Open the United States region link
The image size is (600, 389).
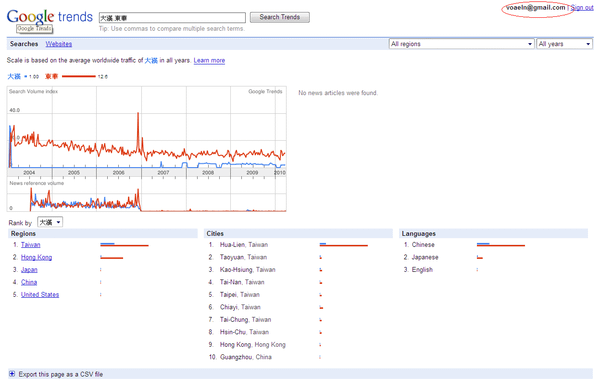point(40,295)
